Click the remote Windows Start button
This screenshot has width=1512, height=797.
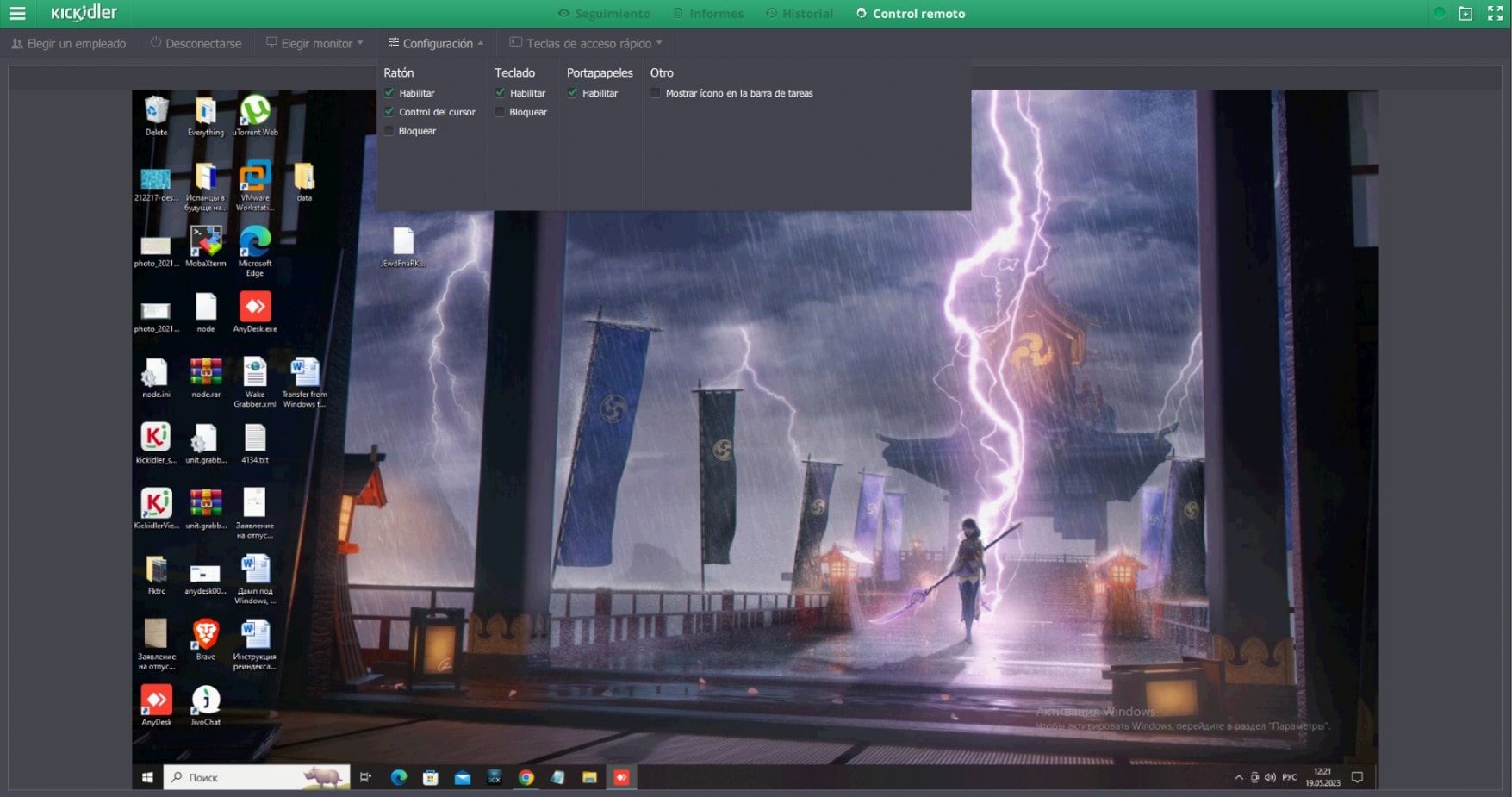click(147, 777)
